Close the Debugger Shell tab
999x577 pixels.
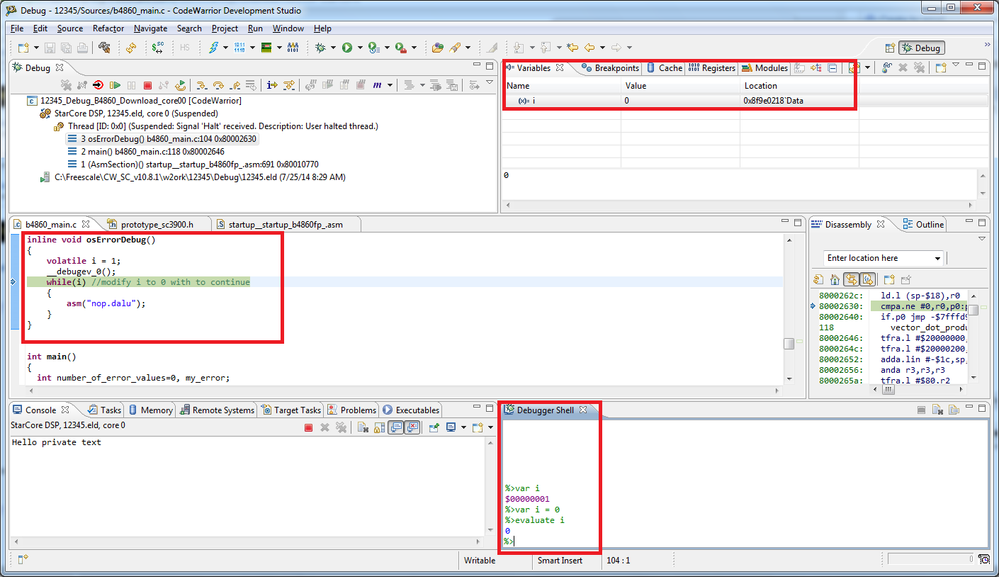pos(583,410)
